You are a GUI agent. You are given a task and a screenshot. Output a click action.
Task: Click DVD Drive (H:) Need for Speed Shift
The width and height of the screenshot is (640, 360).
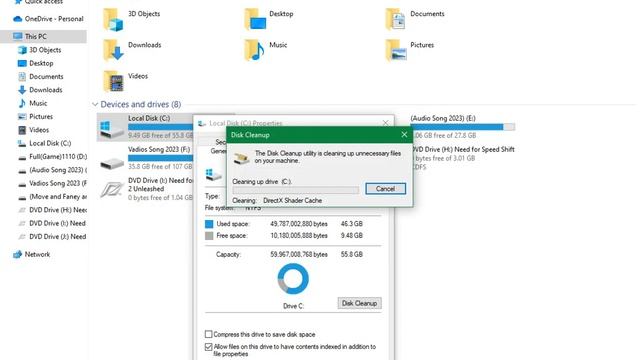(x=464, y=158)
